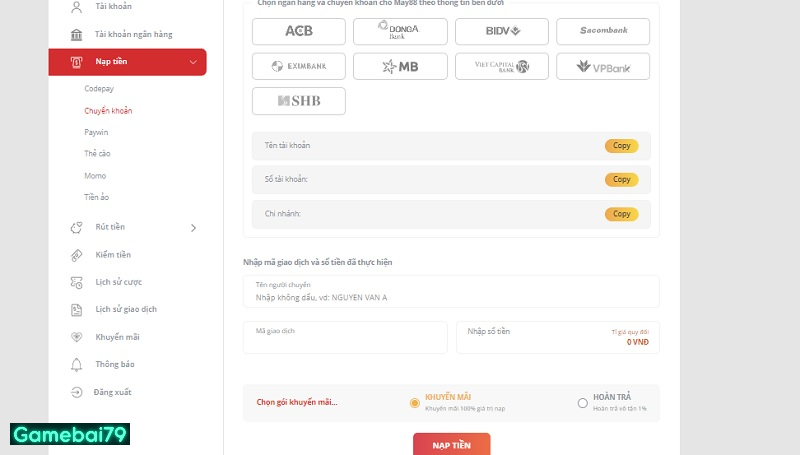Screen dimensions: 800x455
Task: Open Lịch sử cược history icon
Action: click(77, 282)
